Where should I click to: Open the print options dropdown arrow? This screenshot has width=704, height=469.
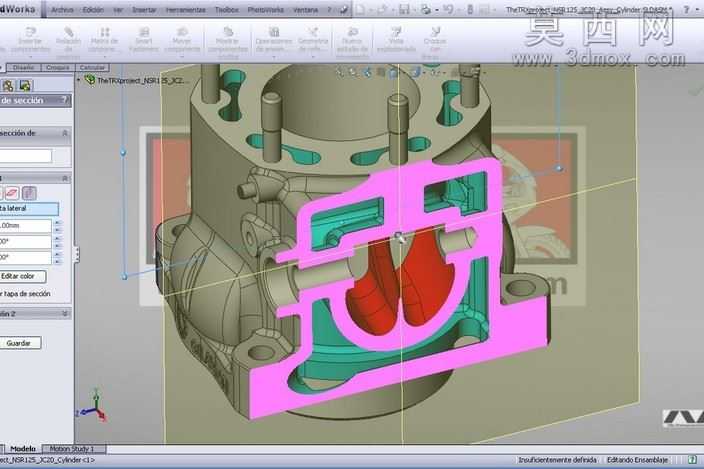(436, 10)
